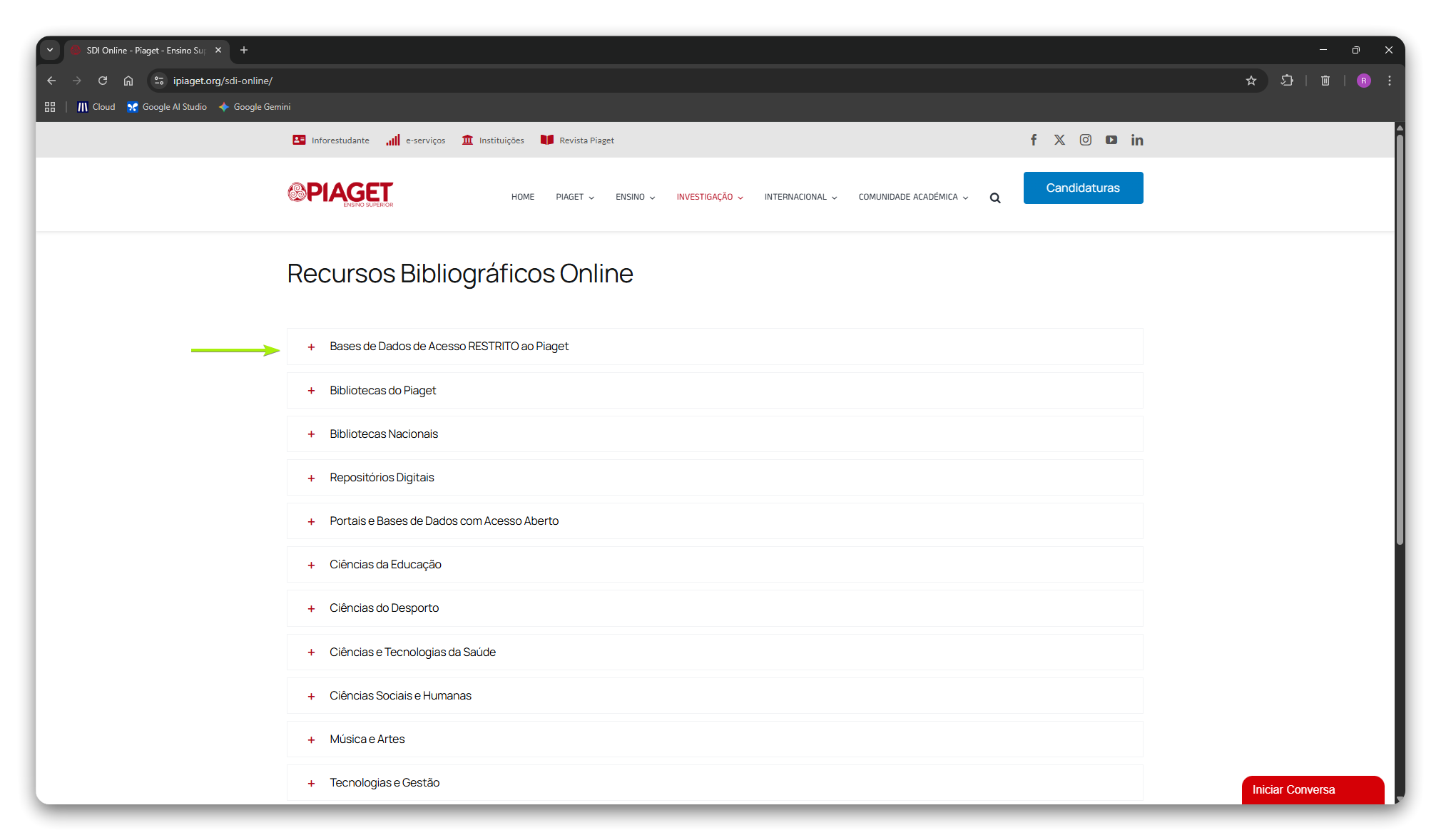This screenshot has width=1441, height=840.
Task: Open the COMUNIDADE ACADÉMICA dropdown menu
Action: point(913,197)
